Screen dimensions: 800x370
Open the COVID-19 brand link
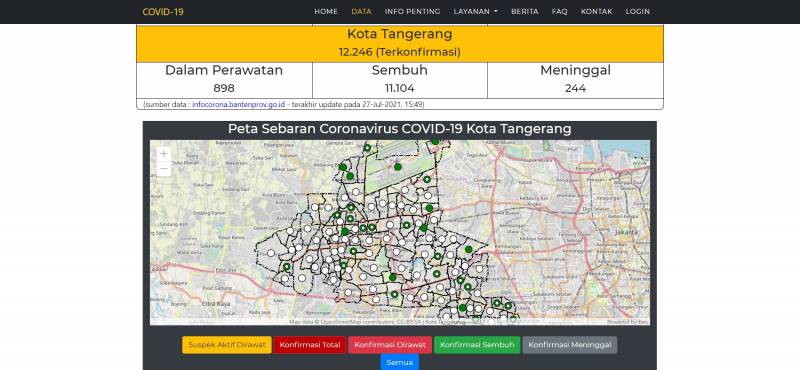click(x=163, y=12)
